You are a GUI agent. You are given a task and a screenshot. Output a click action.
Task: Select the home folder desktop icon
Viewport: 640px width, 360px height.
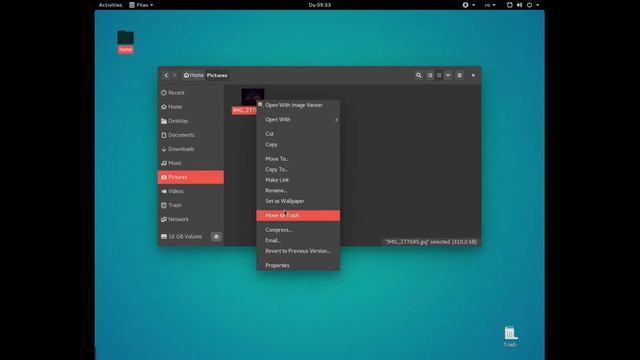(125, 41)
